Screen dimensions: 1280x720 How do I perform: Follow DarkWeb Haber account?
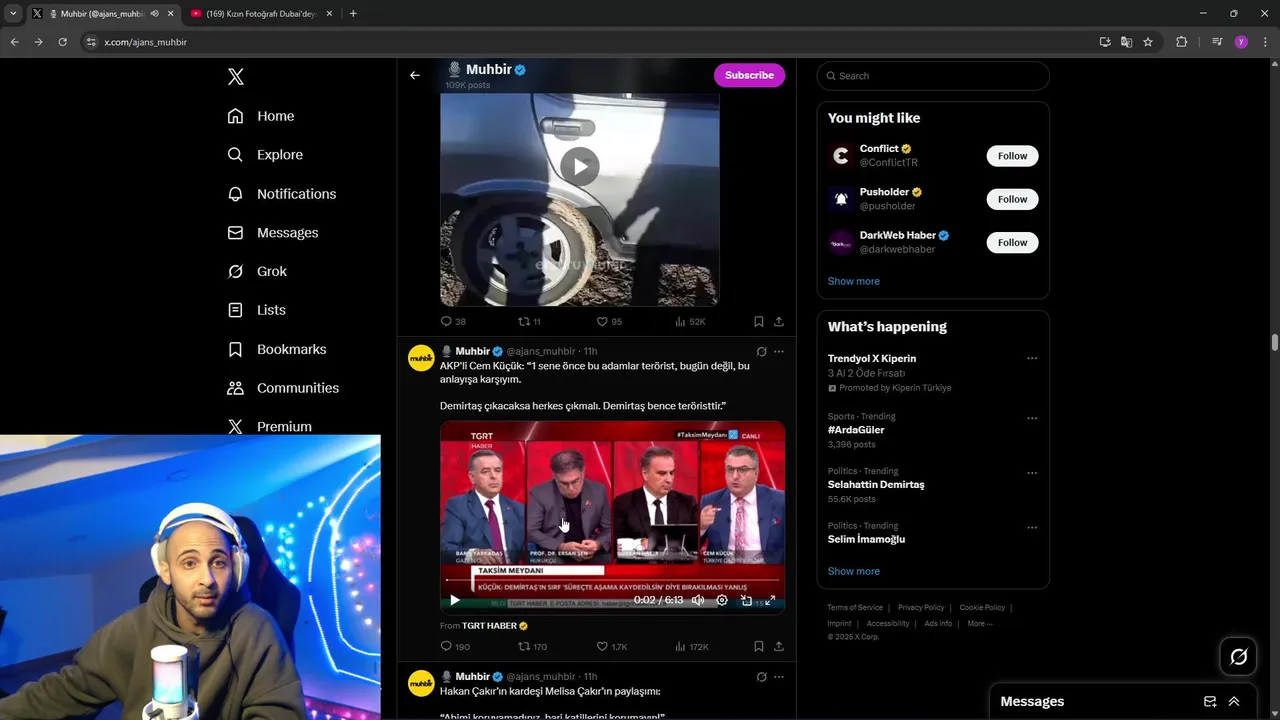pos(1012,242)
